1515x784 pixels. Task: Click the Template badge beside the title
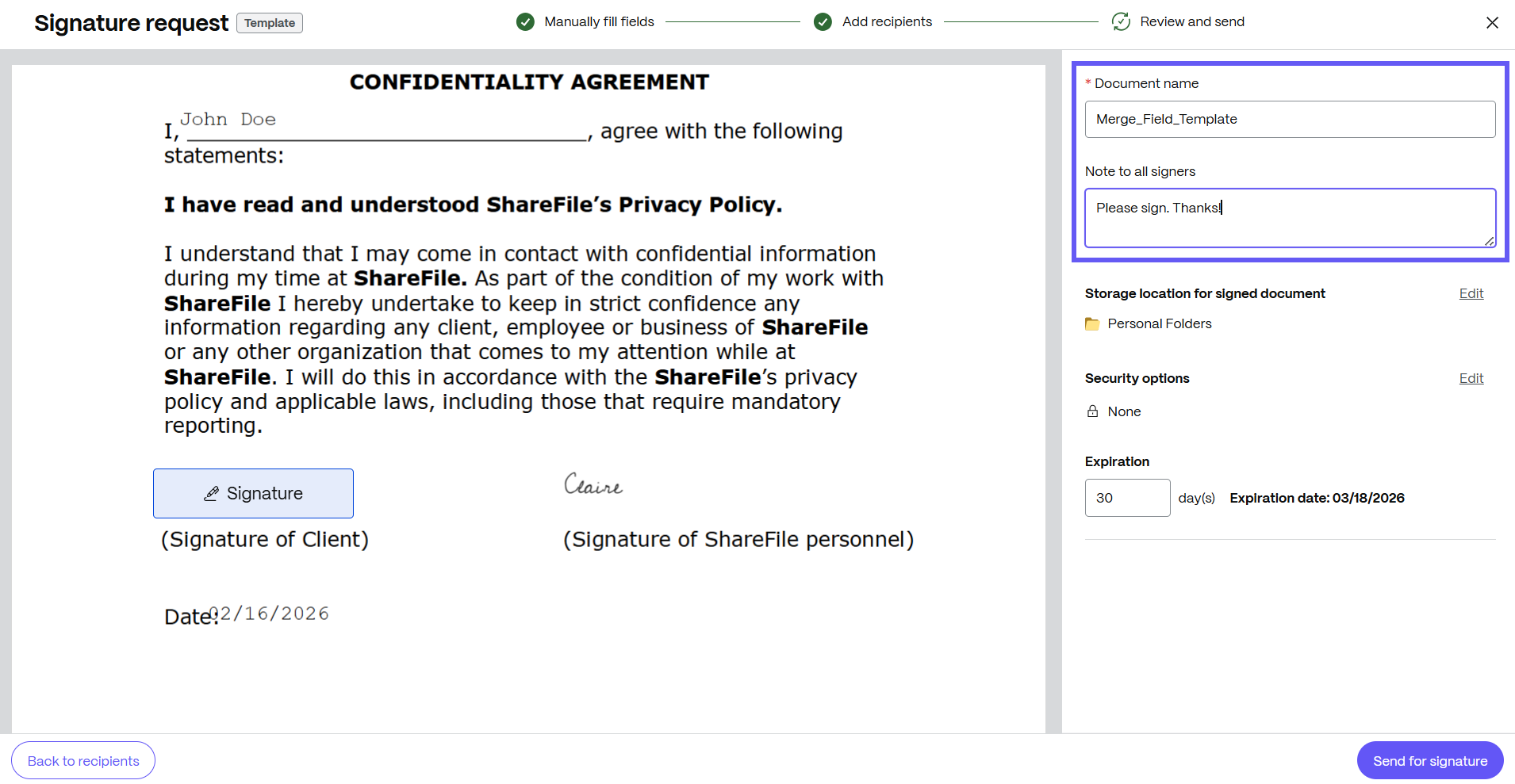pos(270,23)
